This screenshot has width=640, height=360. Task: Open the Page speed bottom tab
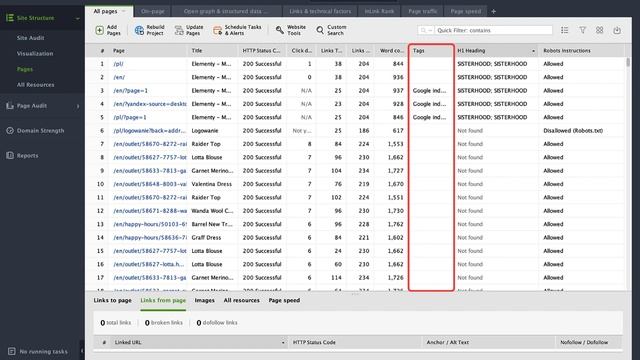pyautogui.click(x=284, y=300)
